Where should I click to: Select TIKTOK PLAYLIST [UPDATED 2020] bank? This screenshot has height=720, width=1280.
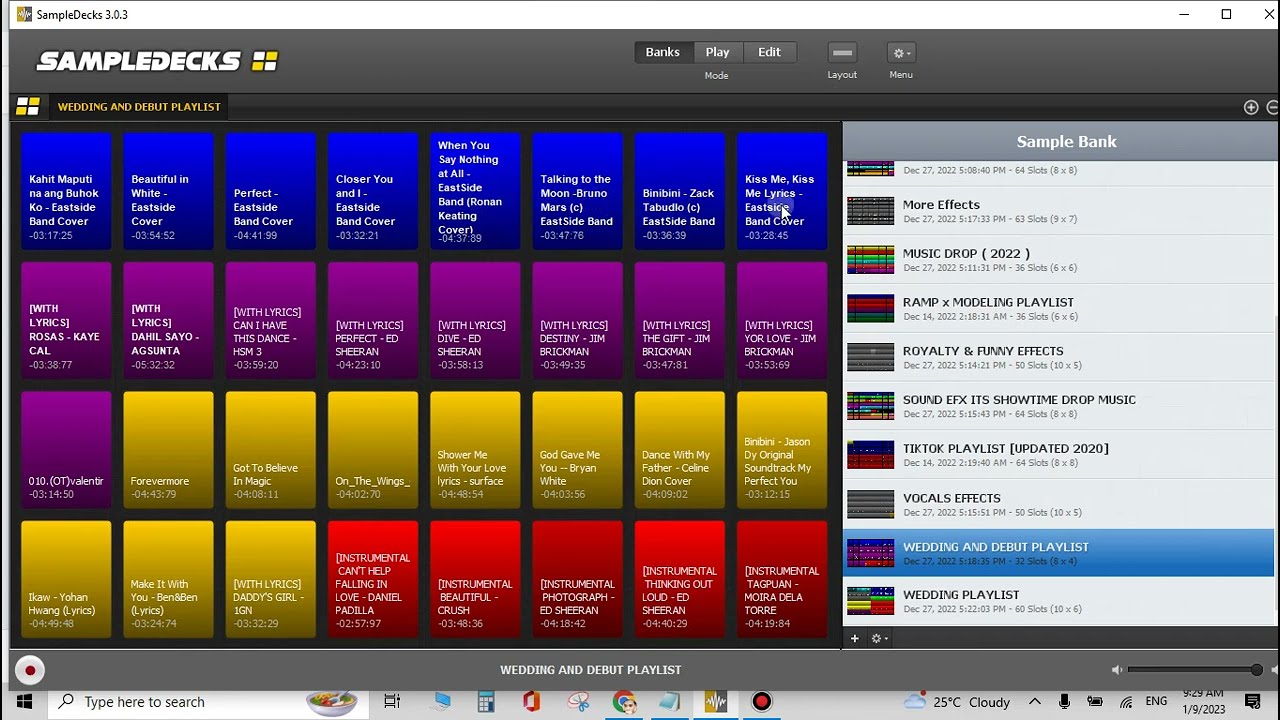[x=1060, y=455]
